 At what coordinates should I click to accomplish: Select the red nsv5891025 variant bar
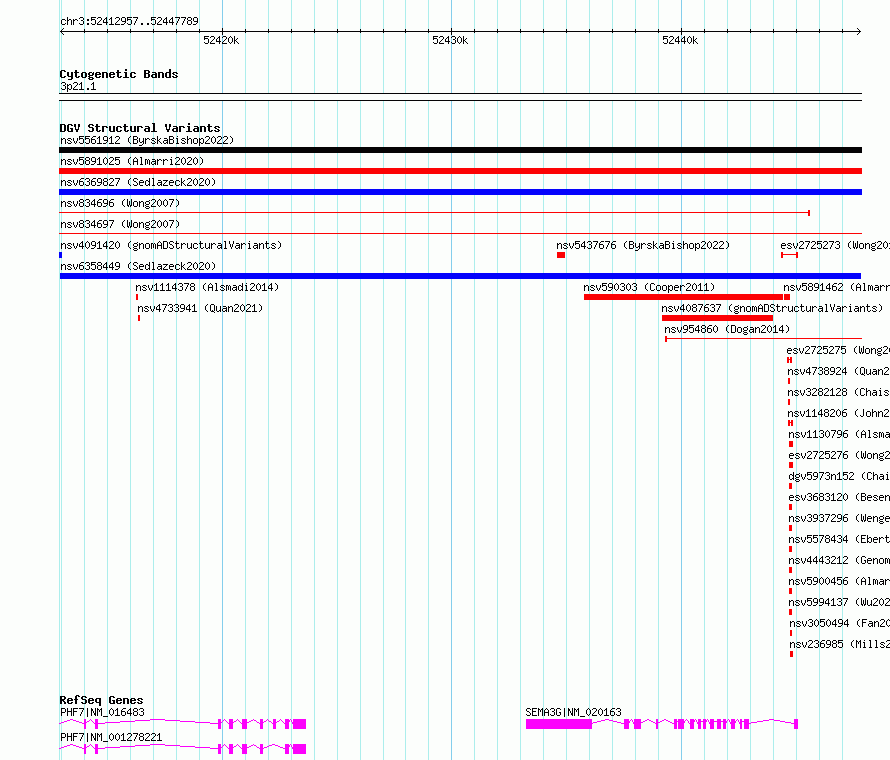click(460, 171)
